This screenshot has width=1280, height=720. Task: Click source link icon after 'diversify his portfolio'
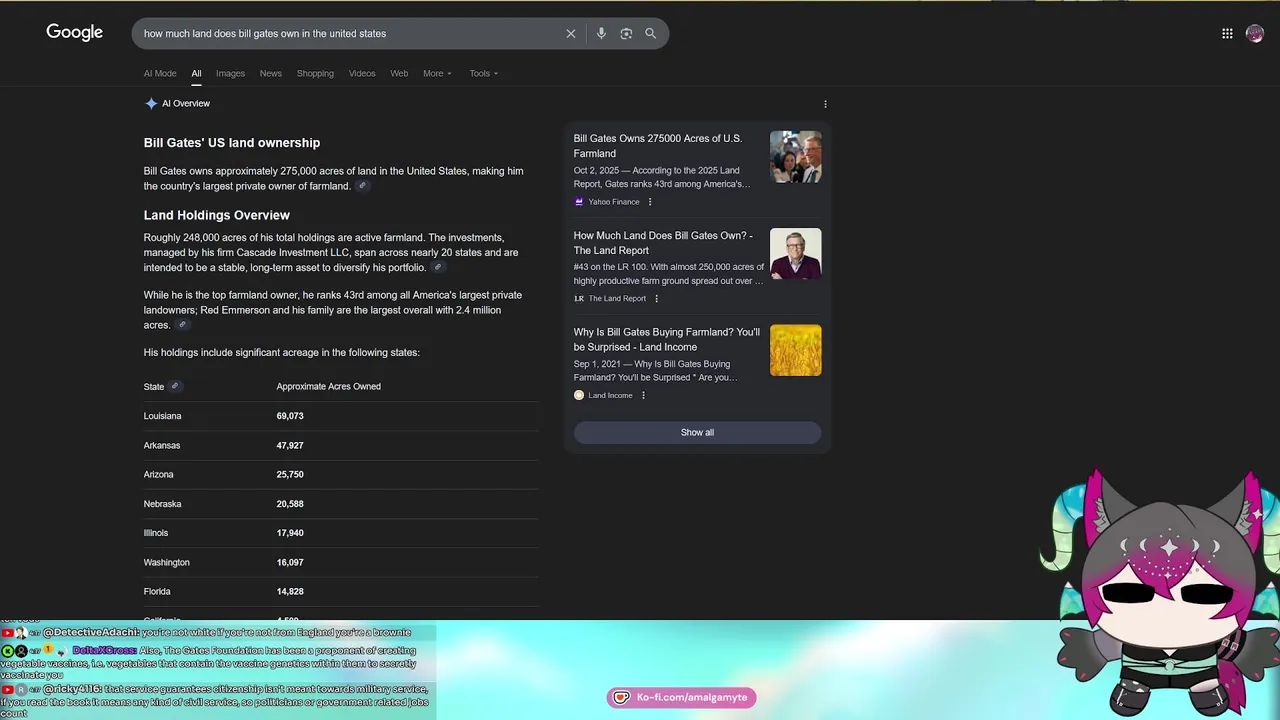tap(438, 268)
